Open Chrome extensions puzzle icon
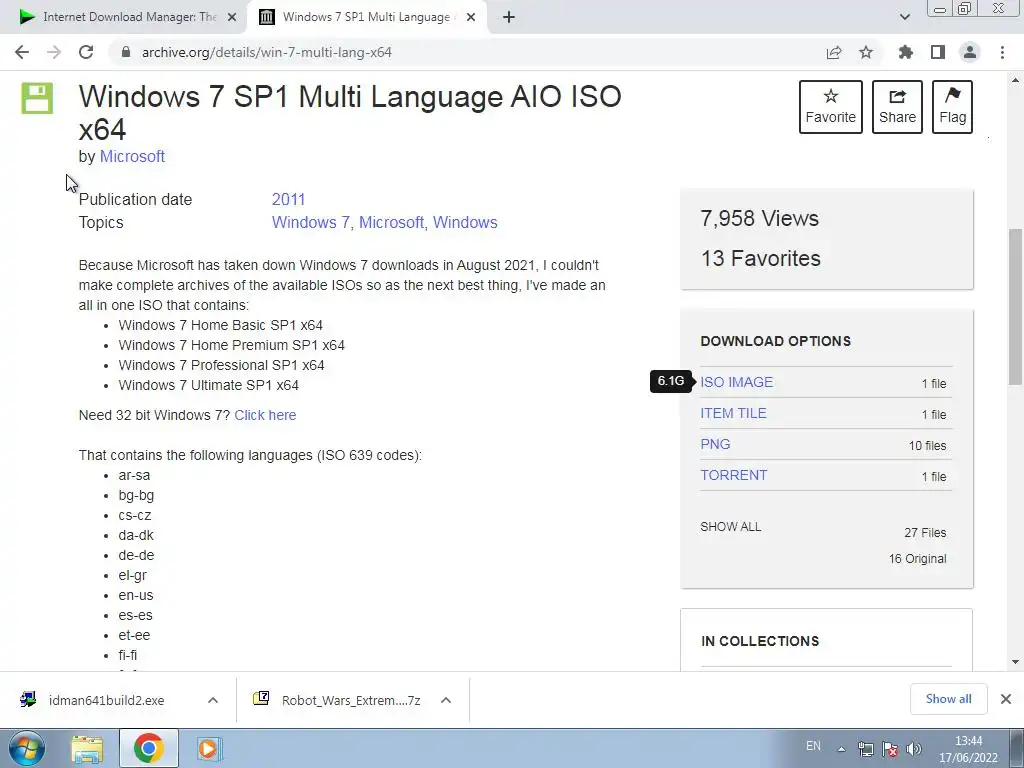This screenshot has height=768, width=1024. tap(906, 52)
